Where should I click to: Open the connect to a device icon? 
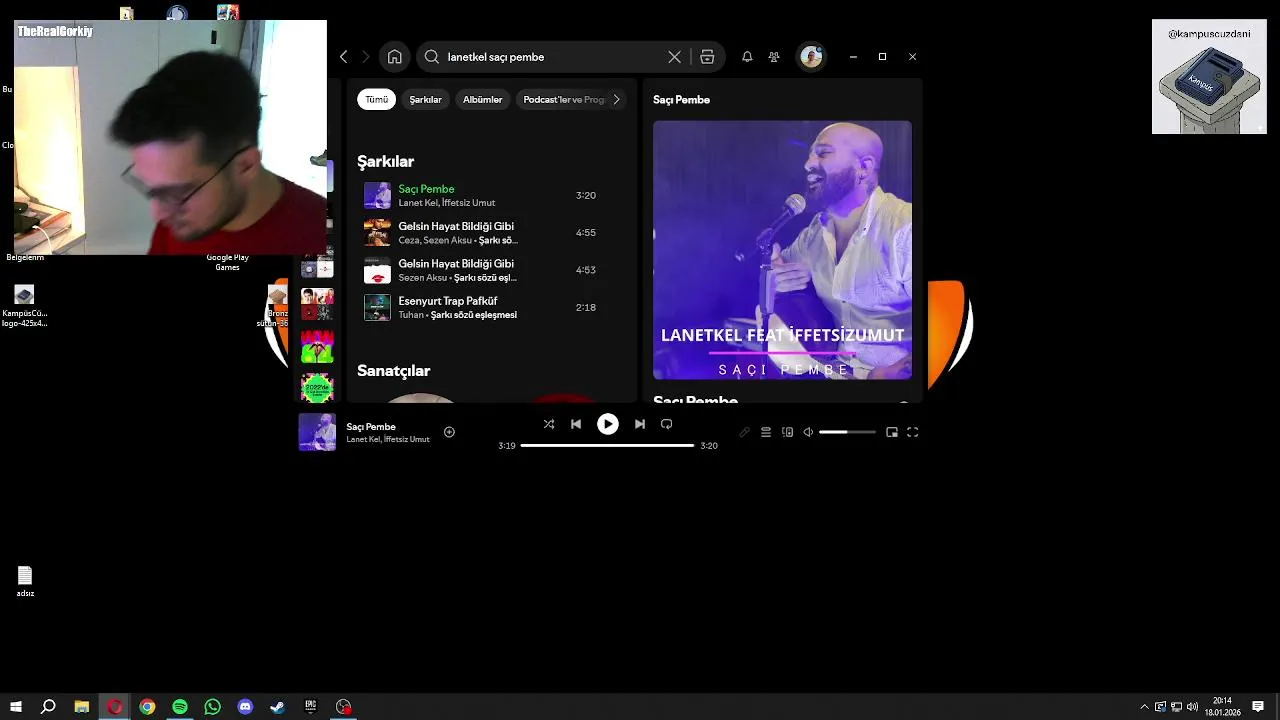(x=787, y=432)
